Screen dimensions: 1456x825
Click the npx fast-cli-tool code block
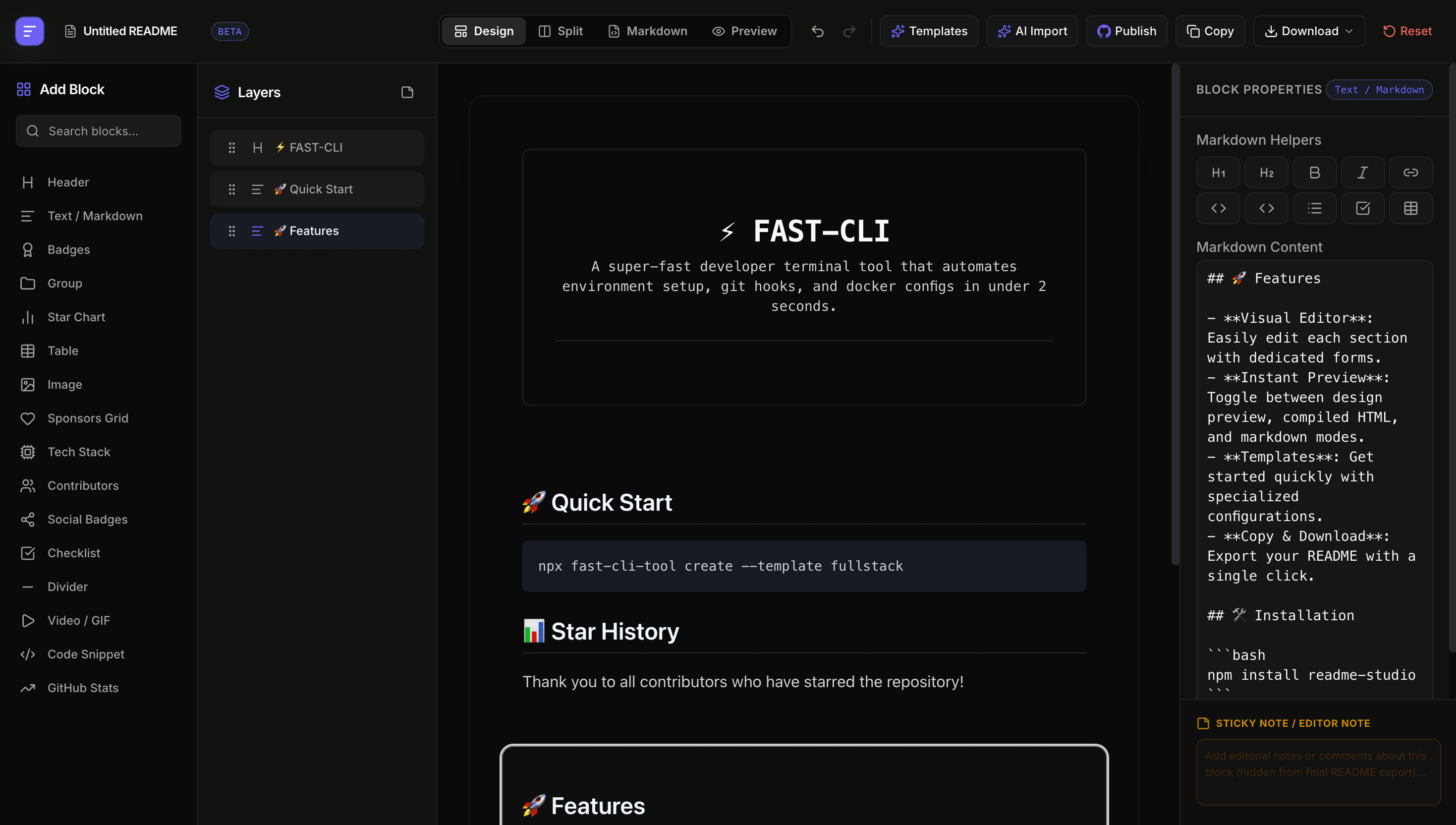point(804,566)
